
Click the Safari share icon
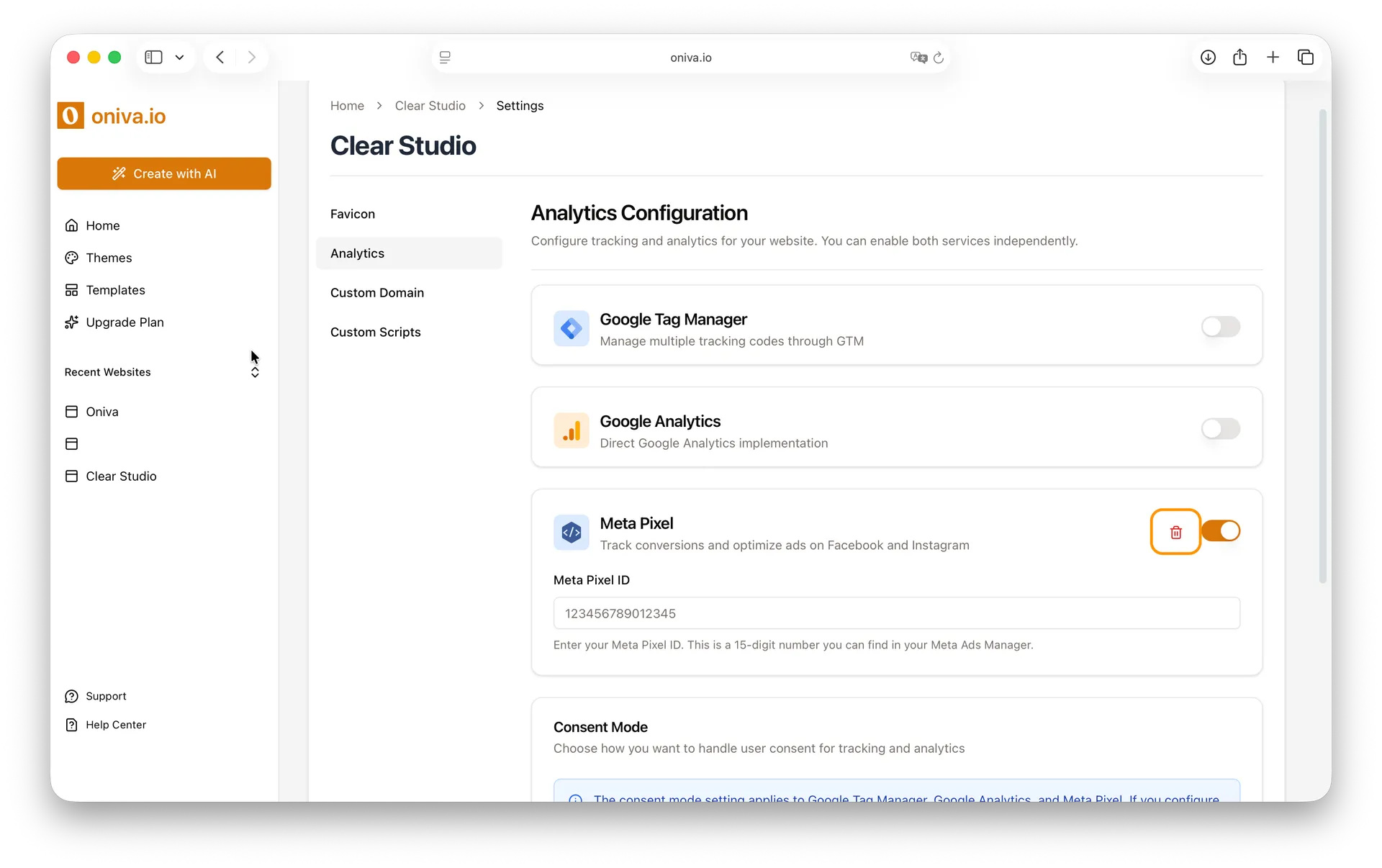(x=1239, y=57)
